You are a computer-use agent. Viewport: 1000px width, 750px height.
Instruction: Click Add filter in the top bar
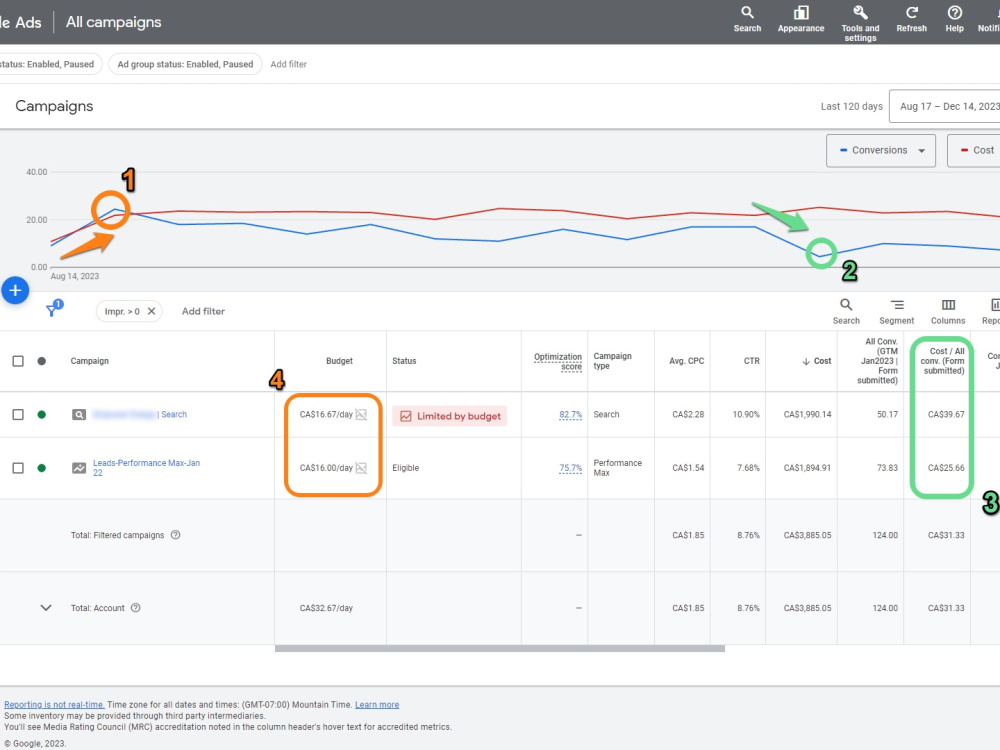[288, 64]
